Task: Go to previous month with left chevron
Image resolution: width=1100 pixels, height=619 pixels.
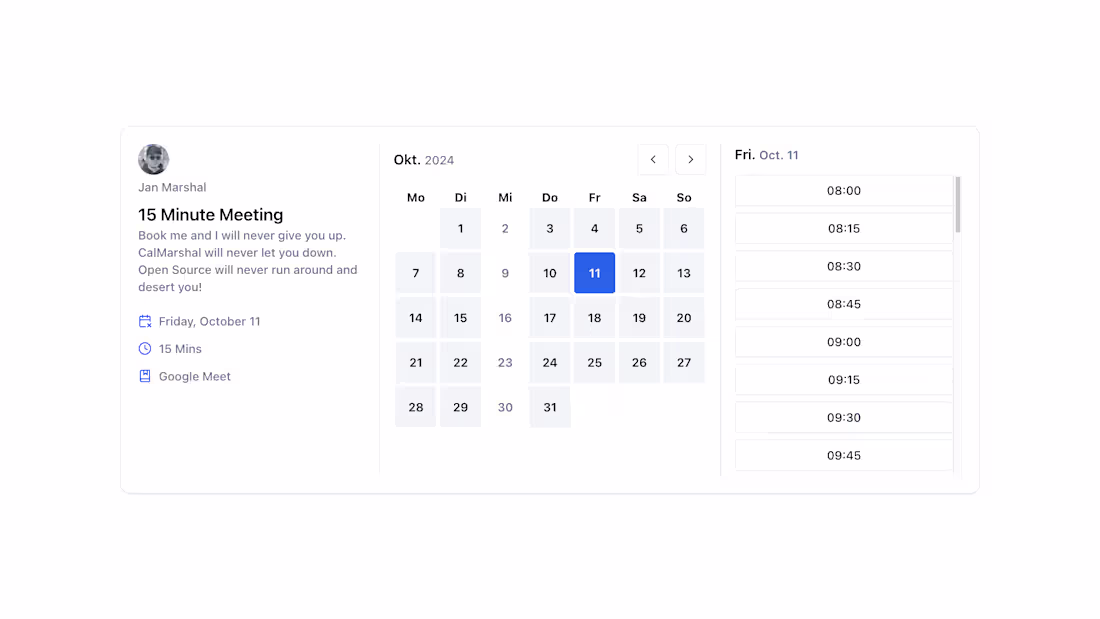Action: (653, 159)
